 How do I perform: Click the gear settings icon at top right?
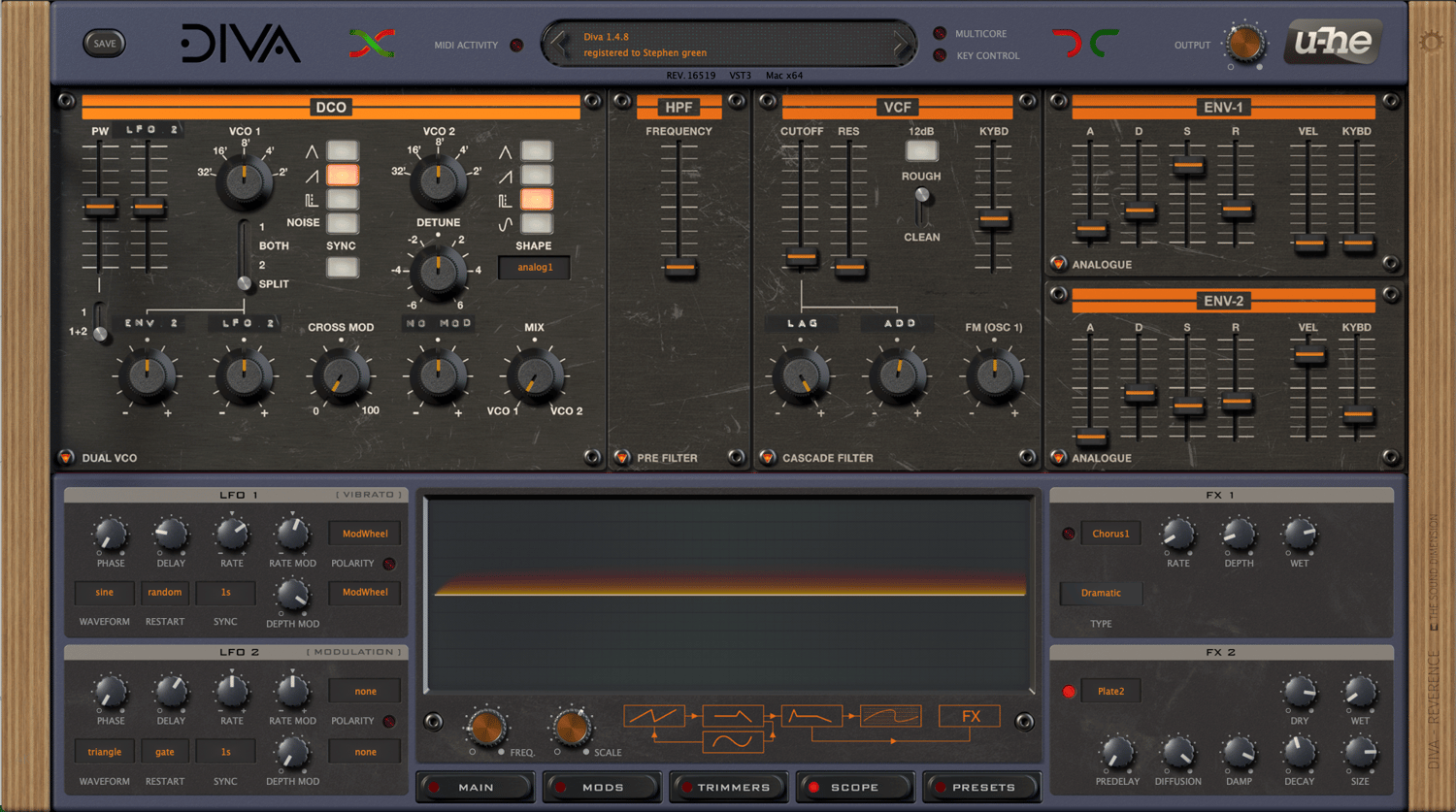coord(1431,42)
